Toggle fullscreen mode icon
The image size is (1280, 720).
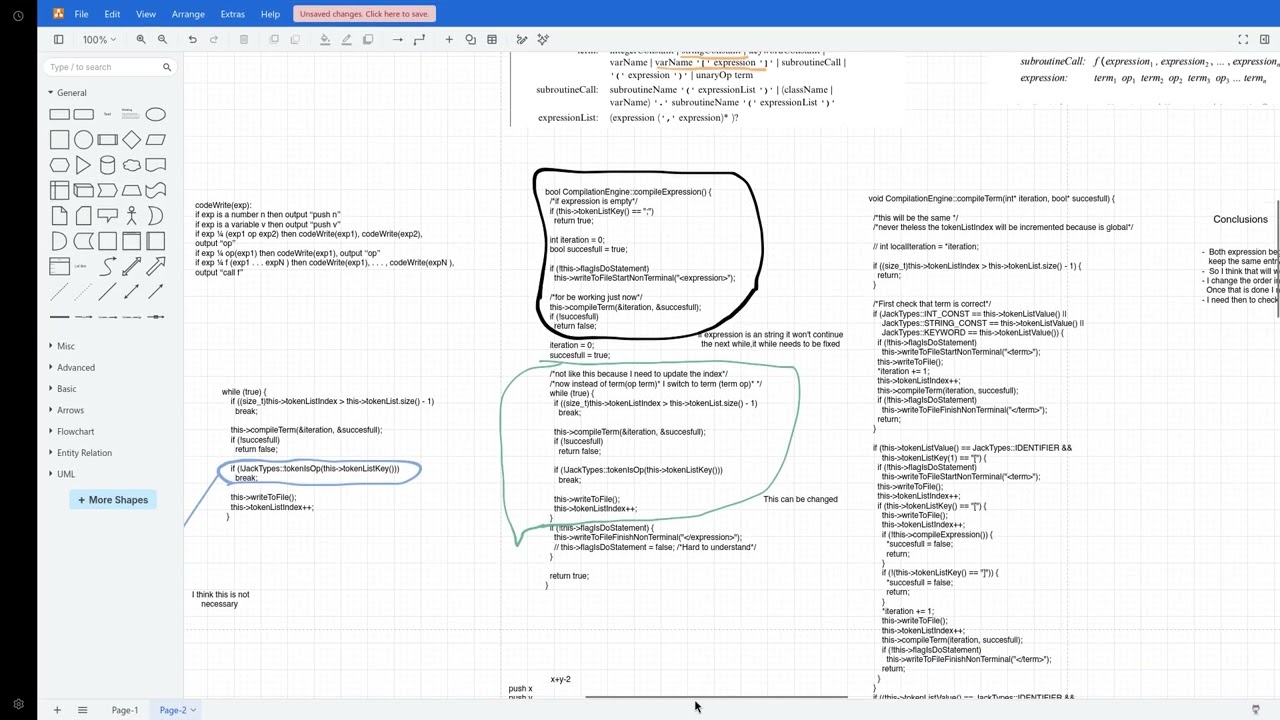pyautogui.click(x=1243, y=39)
